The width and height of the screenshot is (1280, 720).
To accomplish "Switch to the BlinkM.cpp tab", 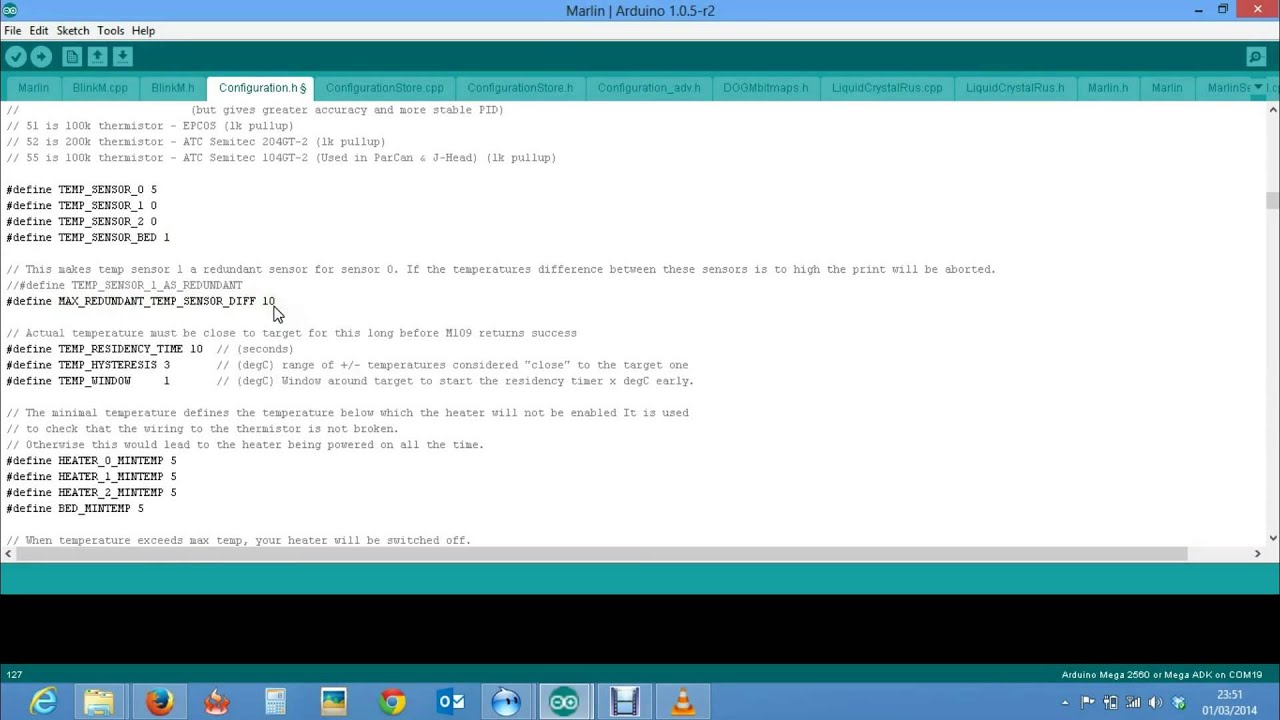I will [100, 88].
